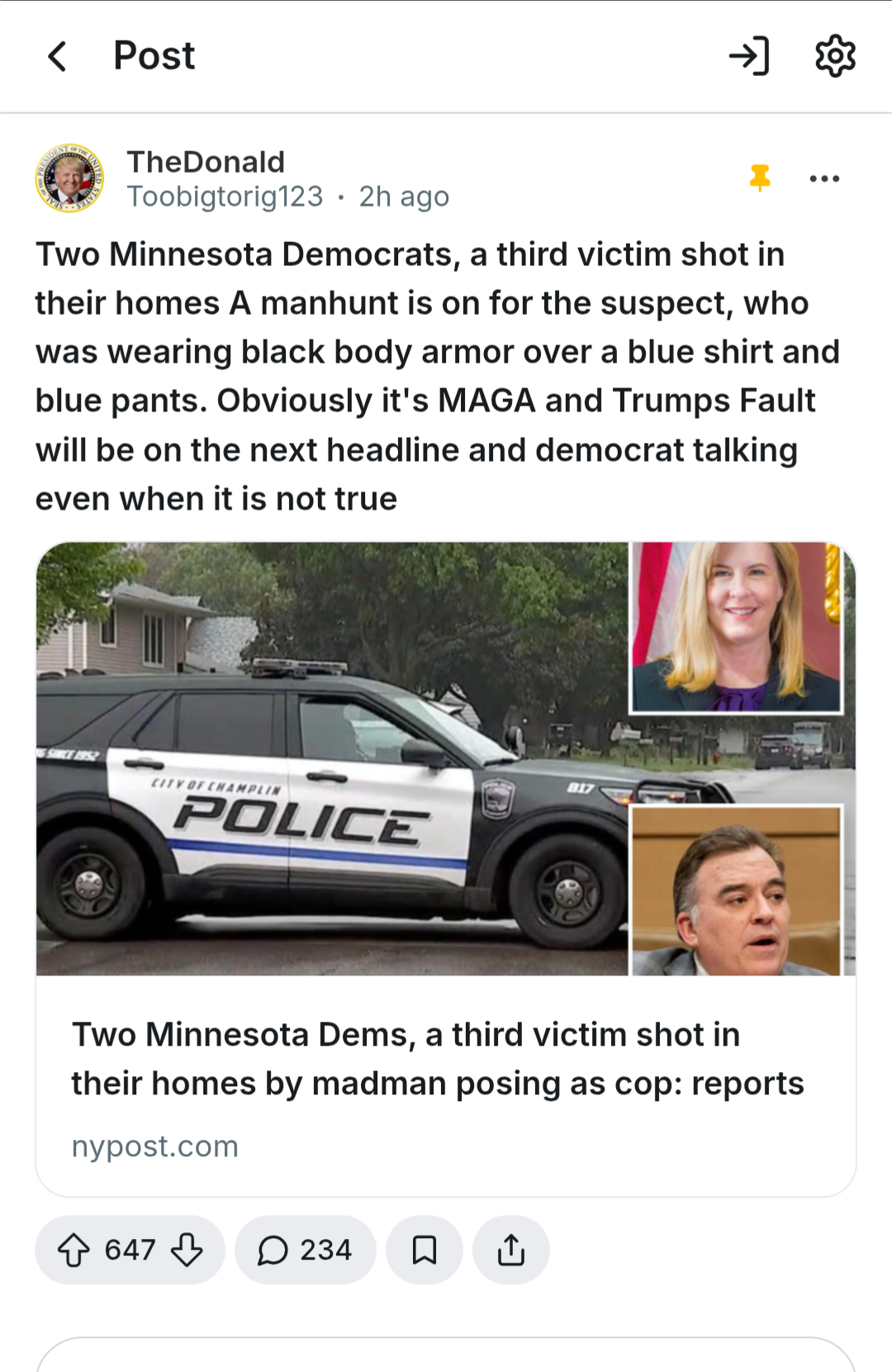Open the TheDonald community name

click(x=206, y=161)
